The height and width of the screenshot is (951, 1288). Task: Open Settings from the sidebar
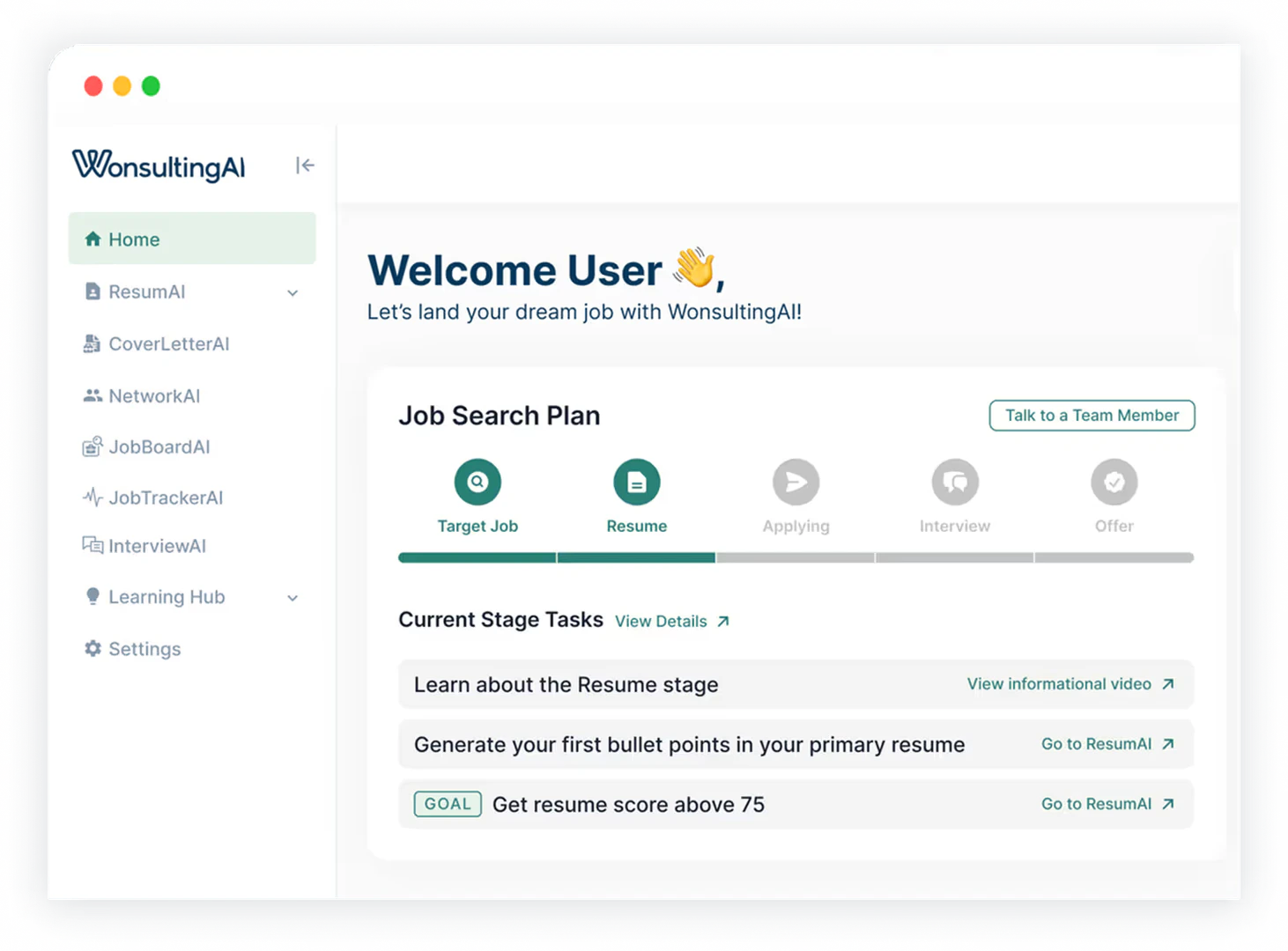144,649
